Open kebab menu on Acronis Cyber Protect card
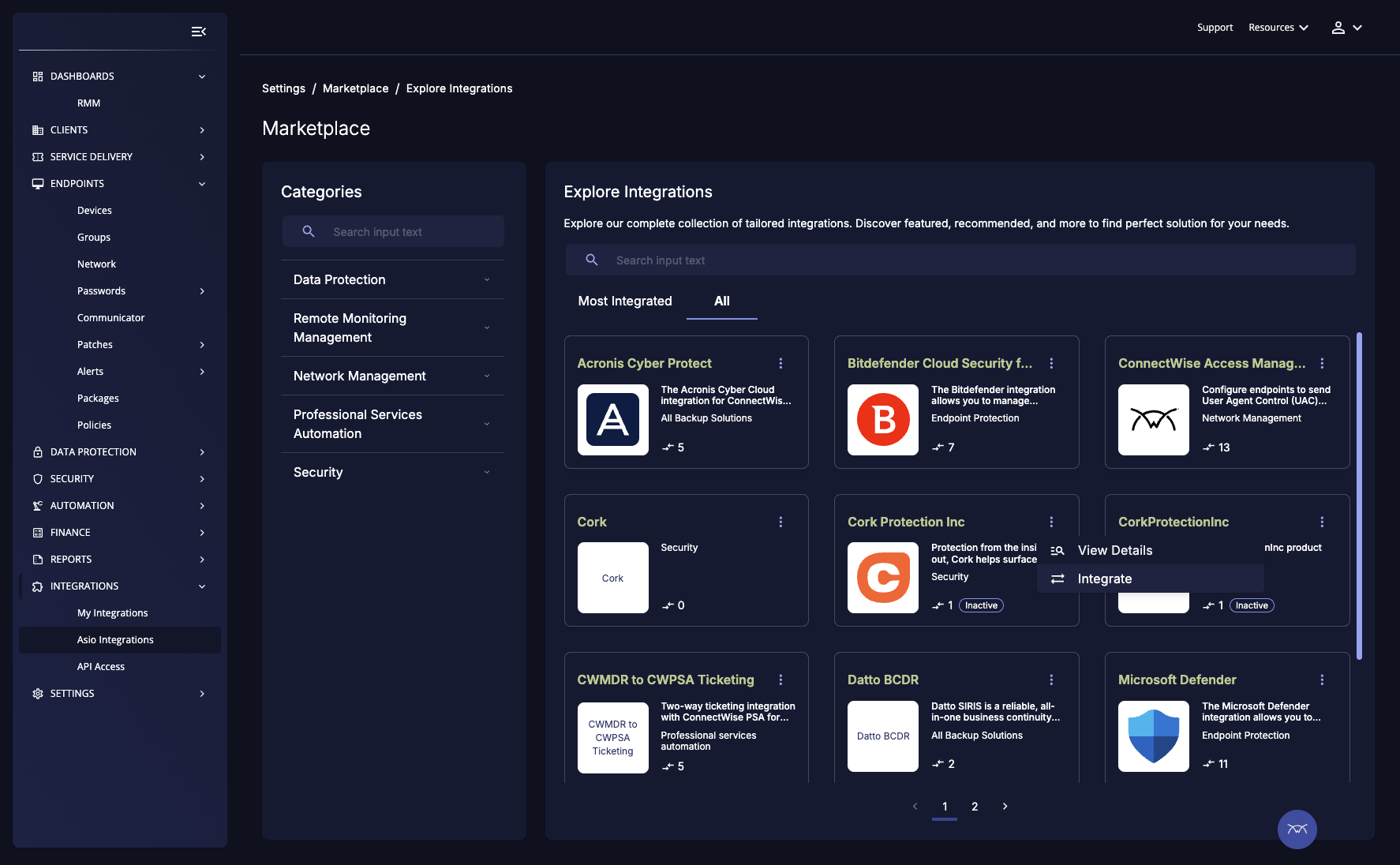 [x=780, y=363]
